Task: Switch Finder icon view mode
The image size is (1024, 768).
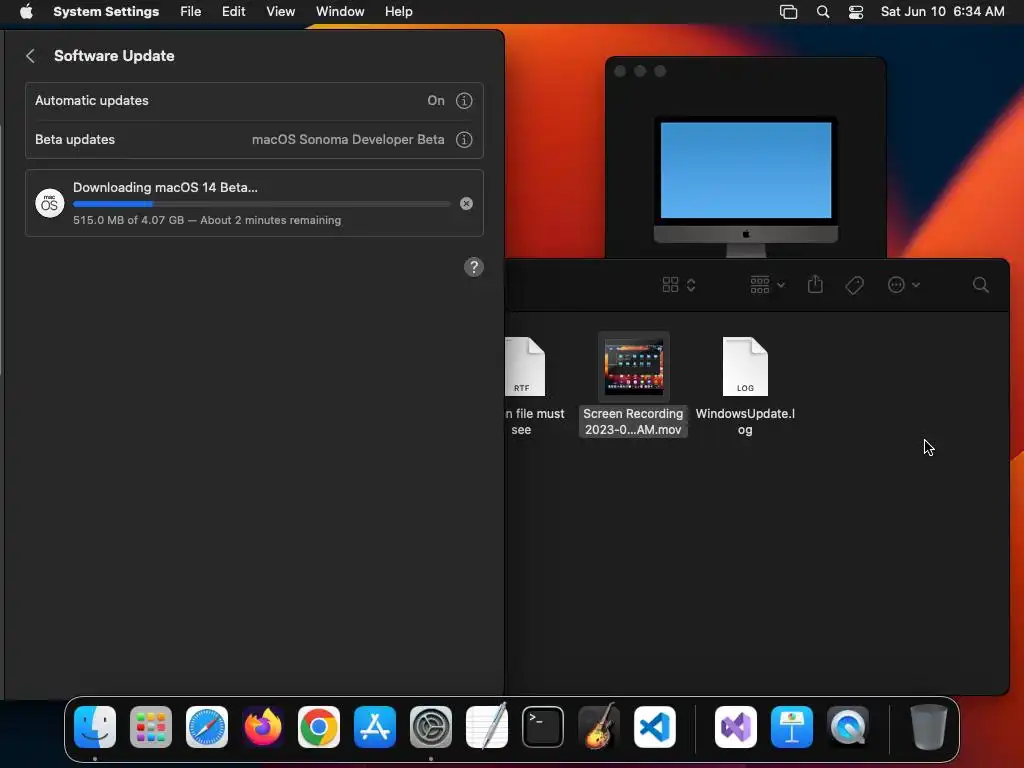Action: point(679,285)
